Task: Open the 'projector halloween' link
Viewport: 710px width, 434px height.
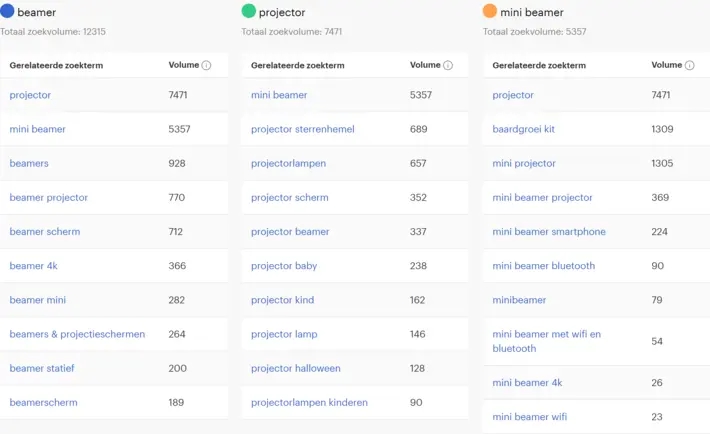Action: (x=296, y=368)
